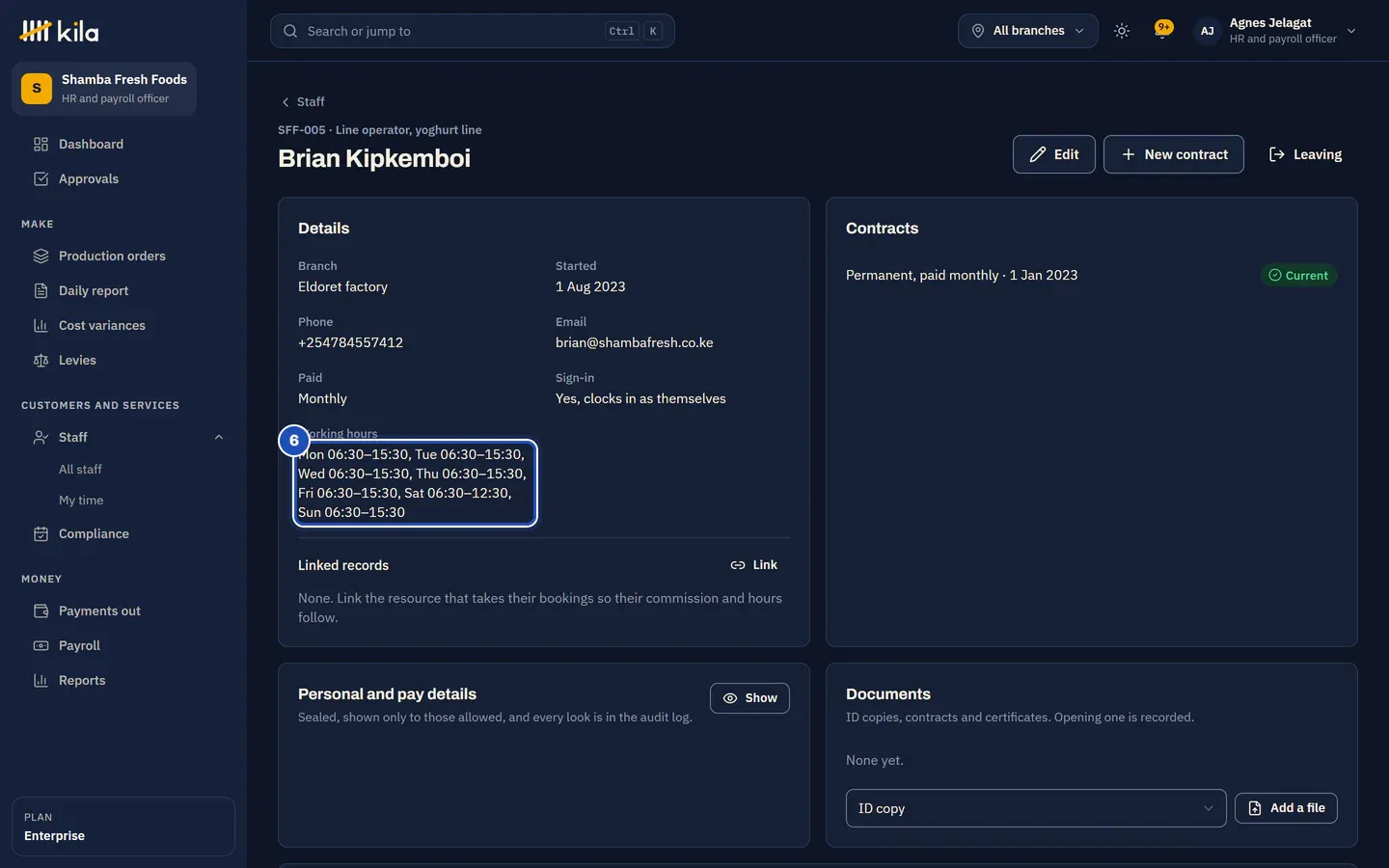
Task: Toggle light theme sun icon
Action: [1121, 31]
